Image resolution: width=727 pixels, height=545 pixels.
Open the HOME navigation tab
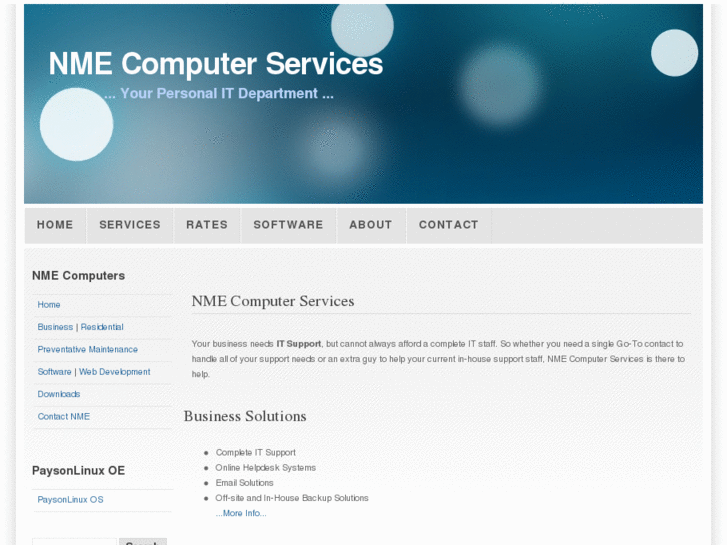point(55,225)
